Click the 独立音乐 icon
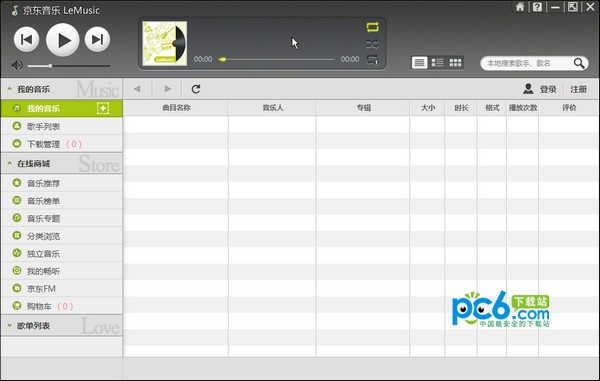600x381 pixels. click(17, 253)
